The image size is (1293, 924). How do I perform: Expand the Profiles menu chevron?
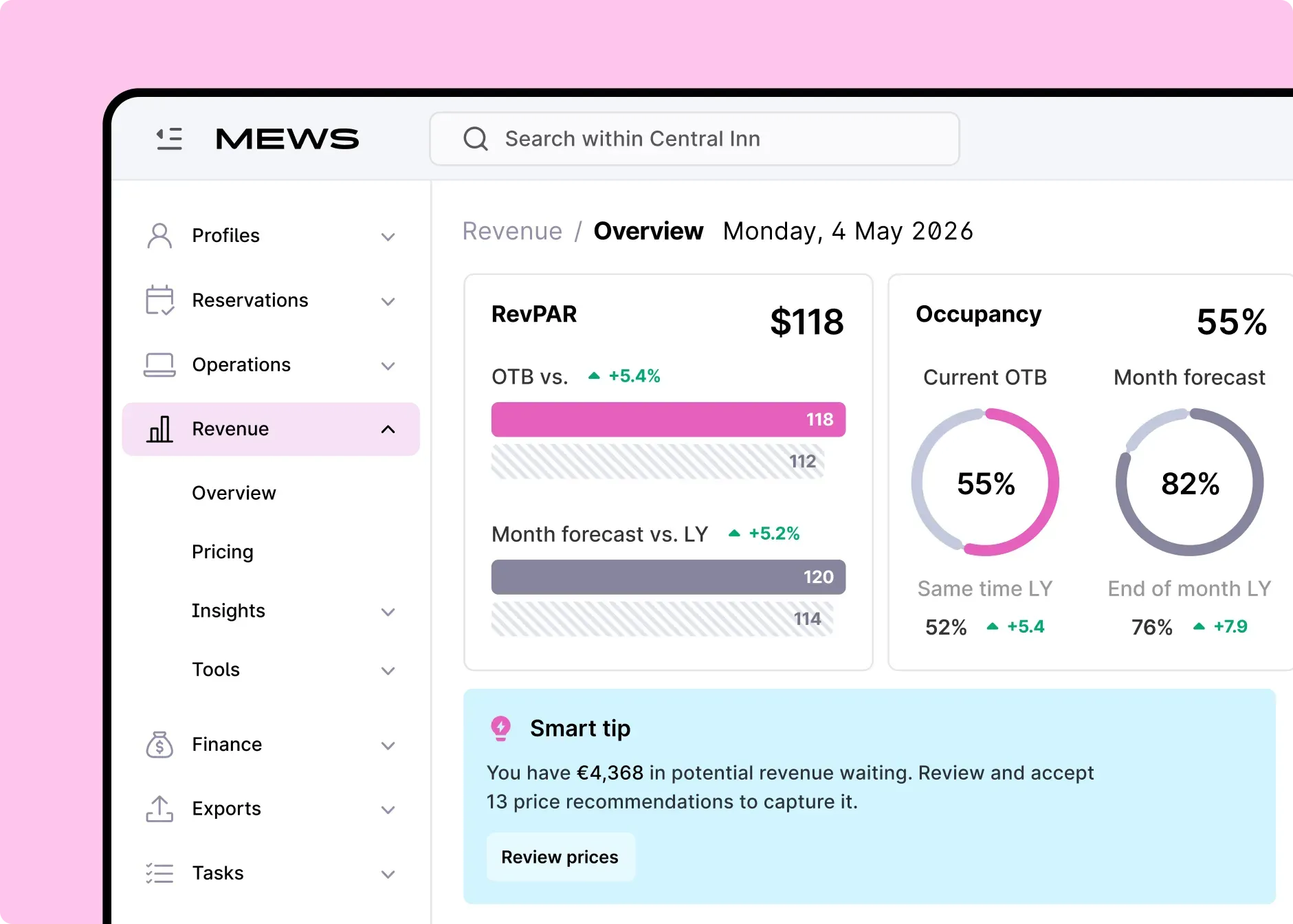[x=388, y=236]
